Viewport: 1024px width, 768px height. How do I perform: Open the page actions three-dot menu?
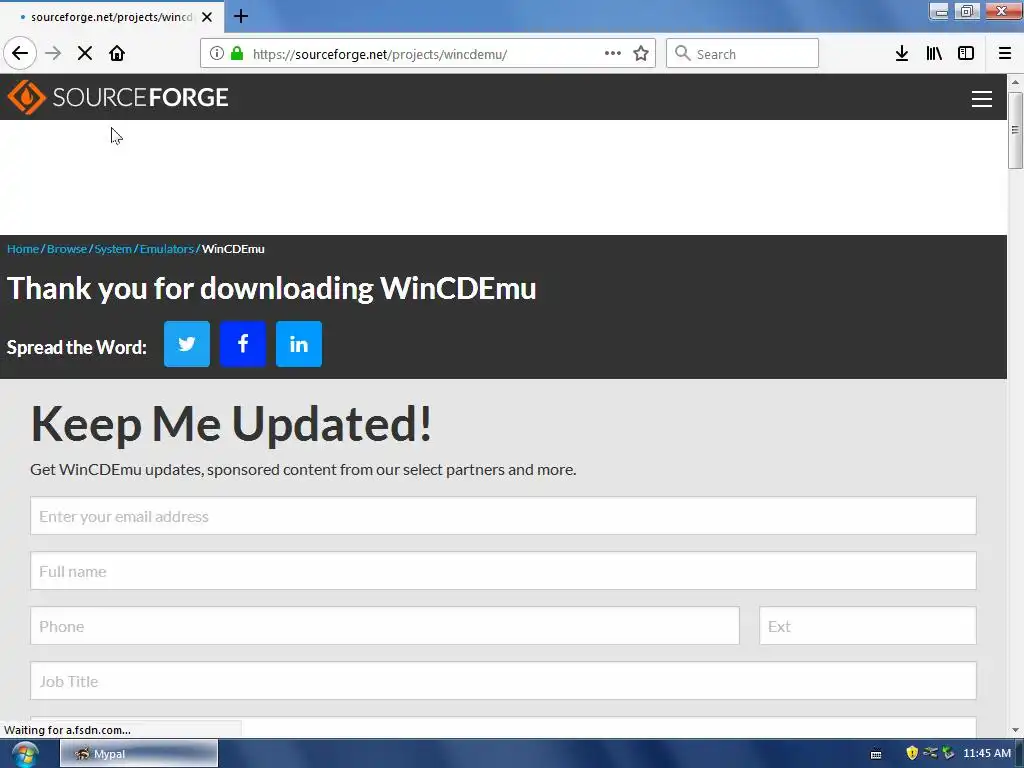pyautogui.click(x=613, y=53)
